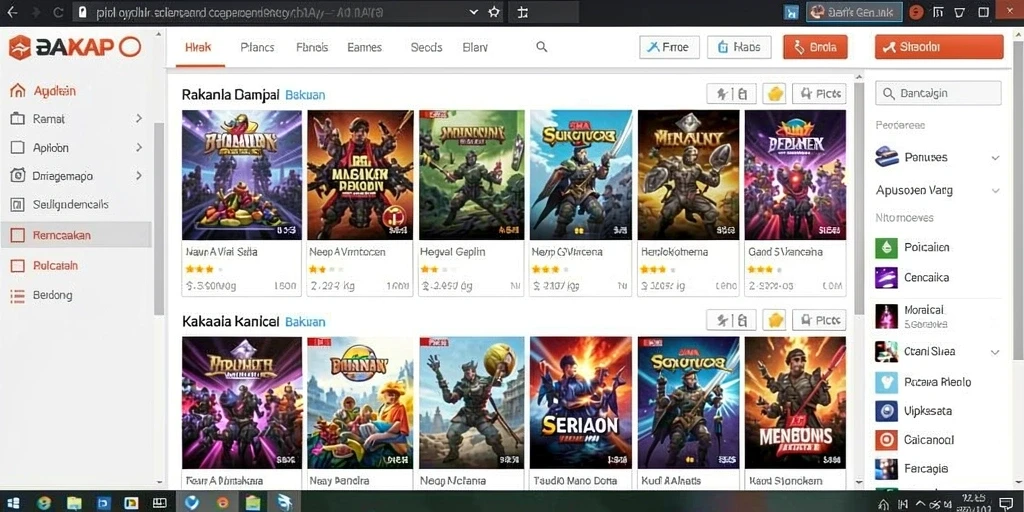Click the Picte button in Kakaaia Kanicel row
Image resolution: width=1024 pixels, height=512 pixels.
point(820,320)
